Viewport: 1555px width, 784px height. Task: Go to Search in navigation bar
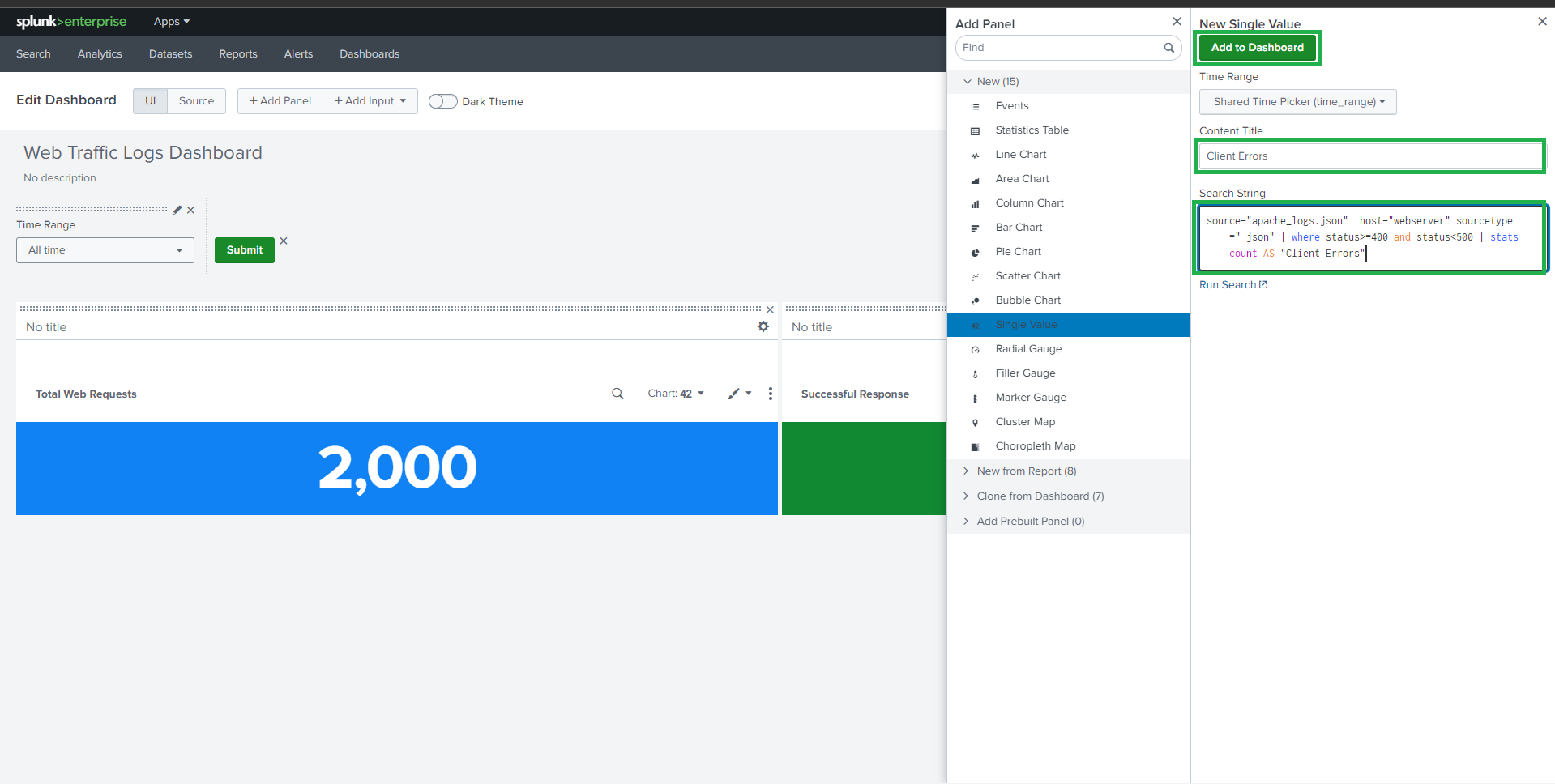pos(33,54)
